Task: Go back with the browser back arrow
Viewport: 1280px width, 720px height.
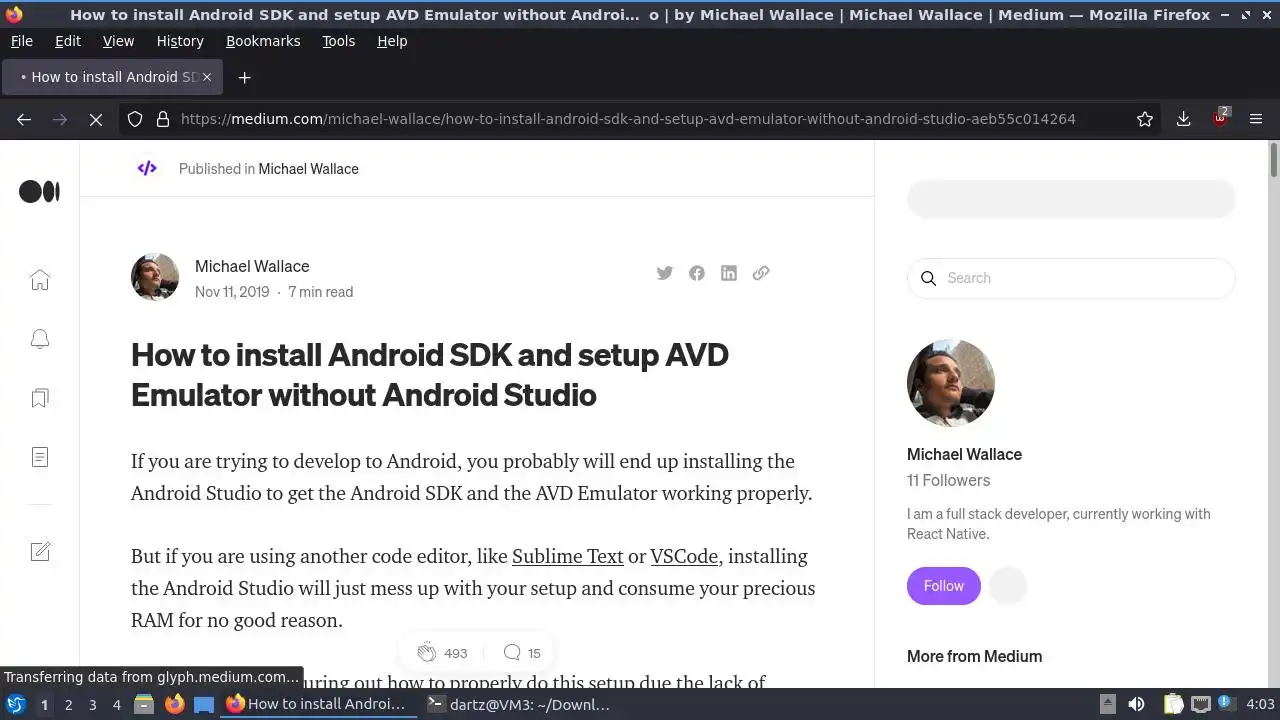Action: [24, 119]
